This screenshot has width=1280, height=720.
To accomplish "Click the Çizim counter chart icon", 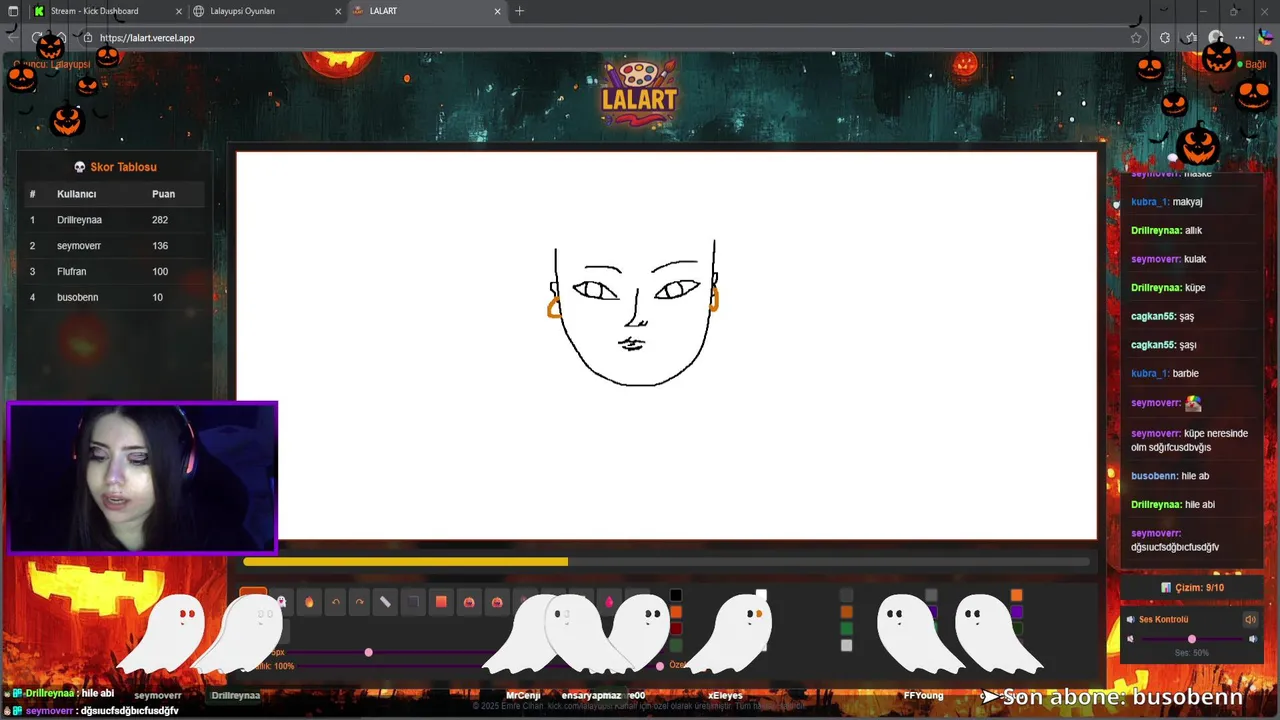I will [1165, 588].
